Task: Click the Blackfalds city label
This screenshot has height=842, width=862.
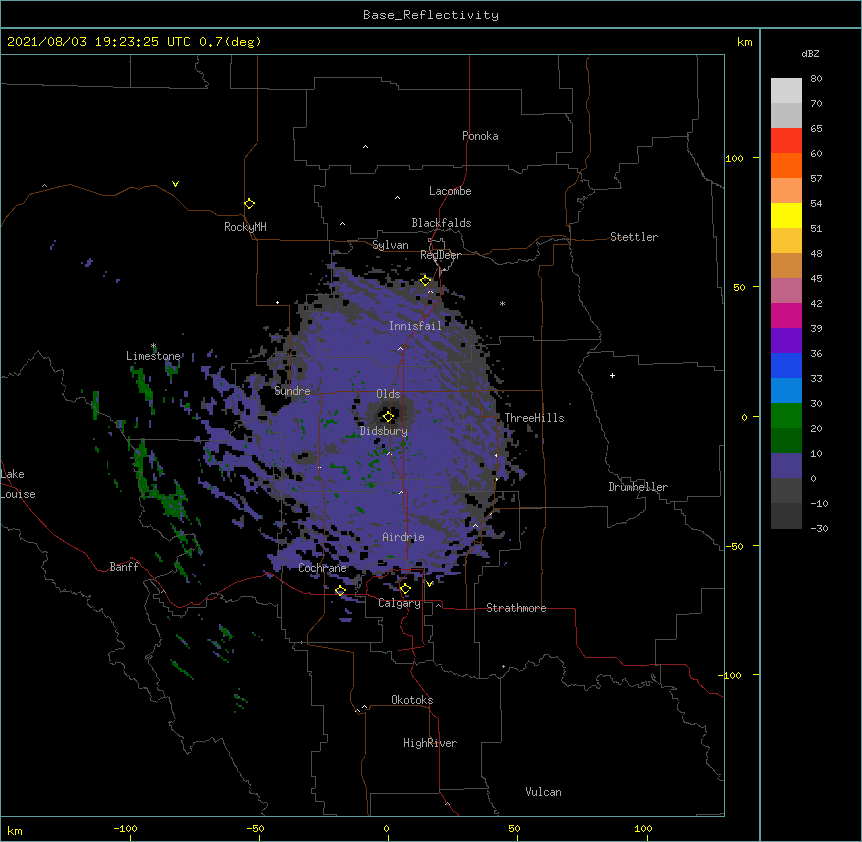Action: click(x=441, y=223)
